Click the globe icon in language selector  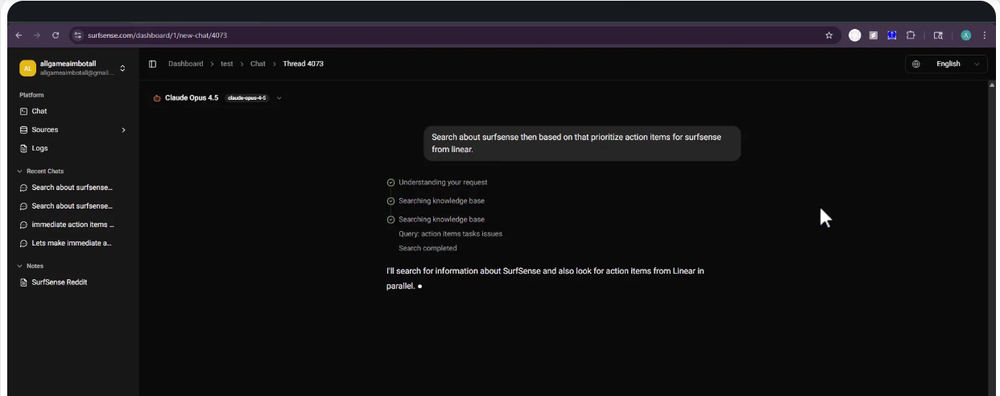[x=916, y=64]
